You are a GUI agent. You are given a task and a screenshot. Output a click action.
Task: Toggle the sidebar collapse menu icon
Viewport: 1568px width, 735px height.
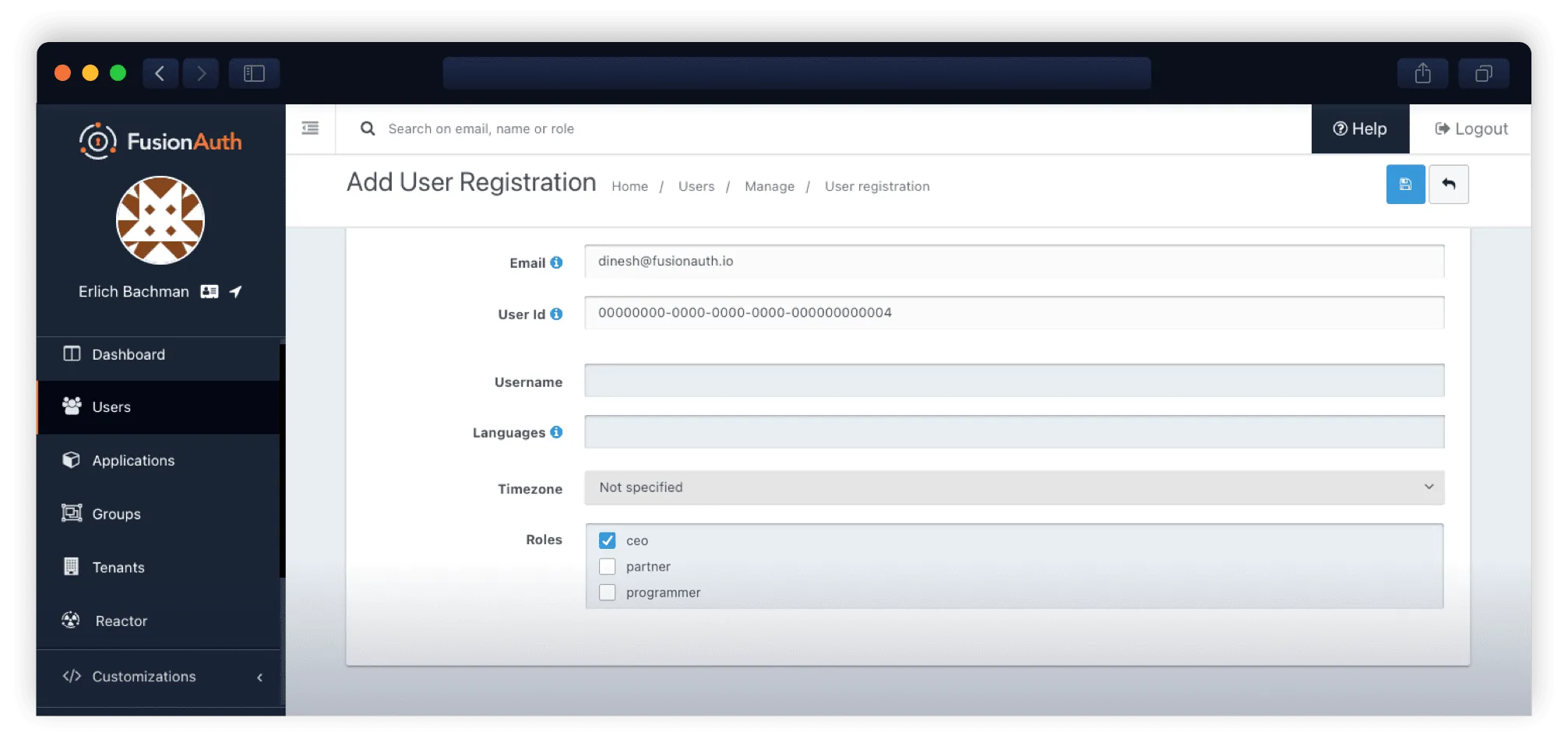310,128
